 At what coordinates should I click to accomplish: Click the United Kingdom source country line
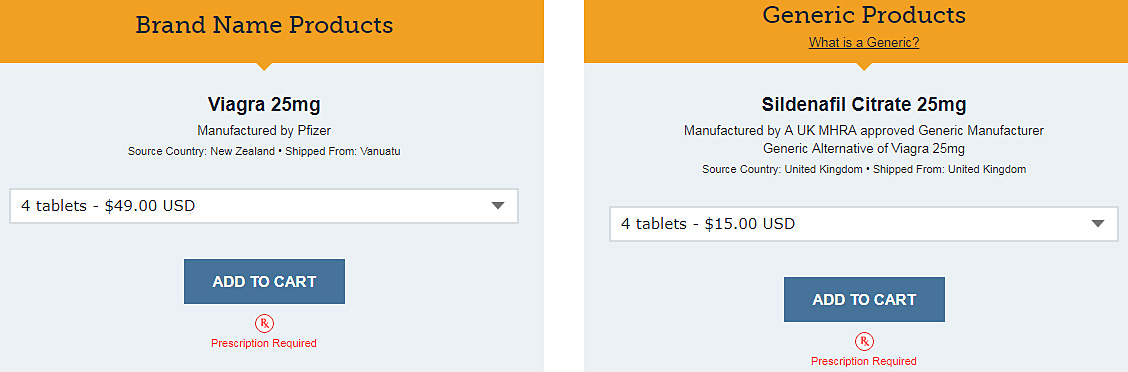coord(864,170)
